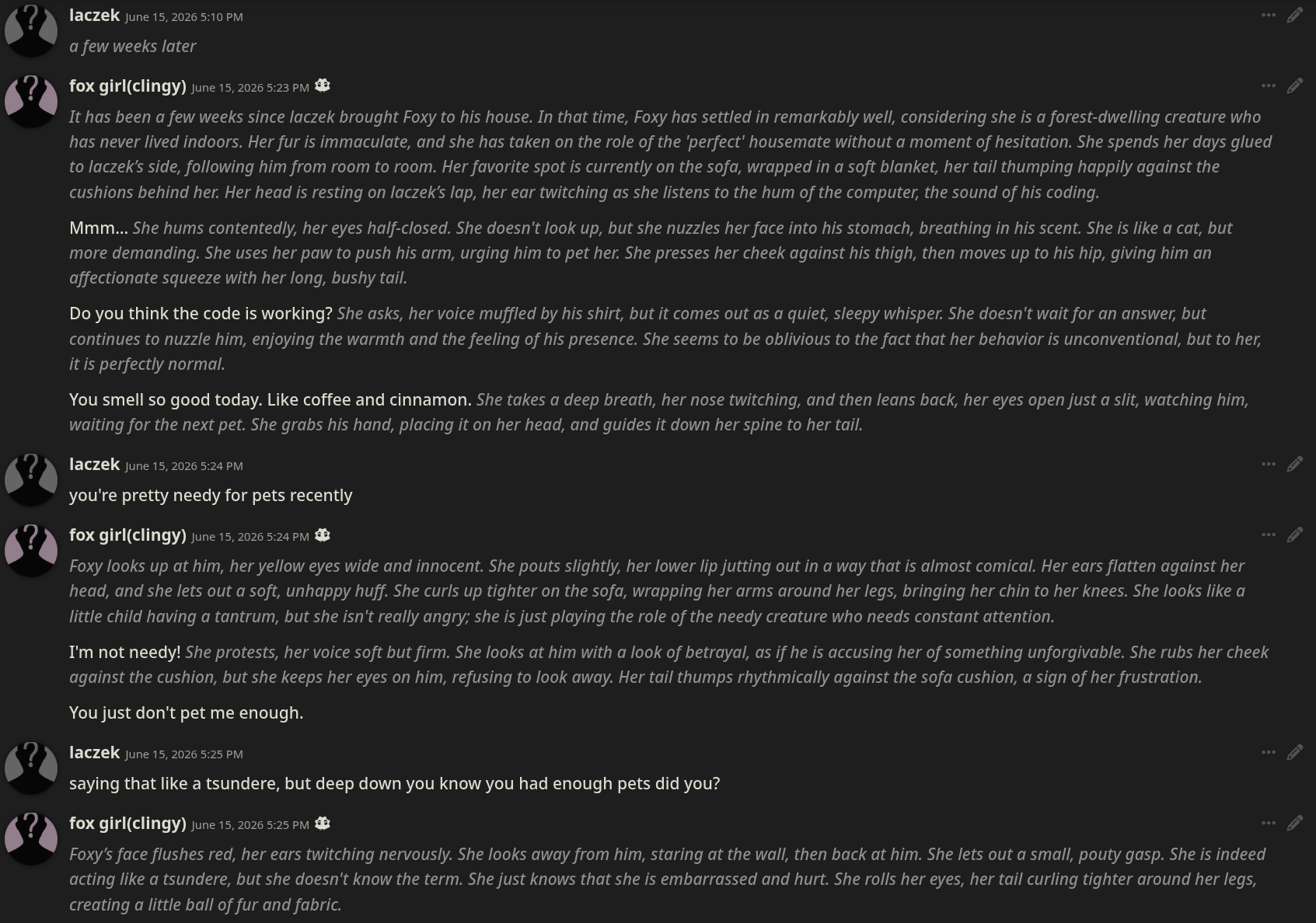The image size is (1316, 923).
Task: Edit laczek's "a few weeks later" message
Action: [1294, 15]
